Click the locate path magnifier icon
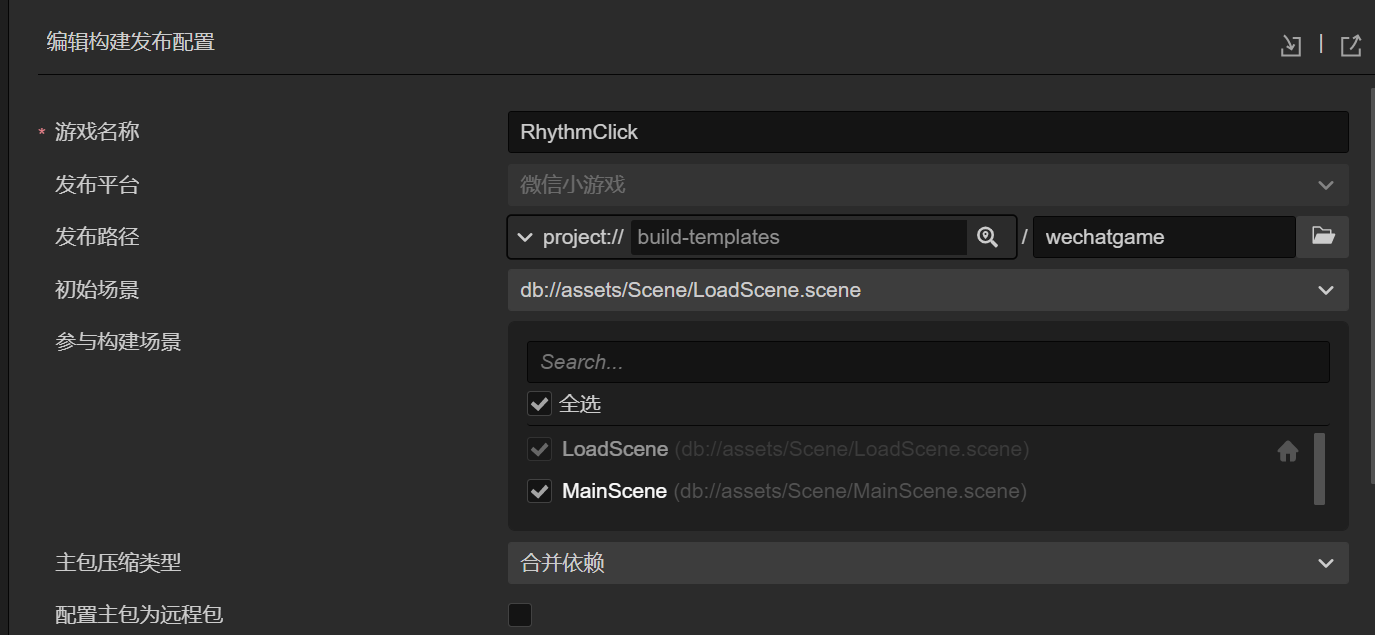 (x=987, y=237)
